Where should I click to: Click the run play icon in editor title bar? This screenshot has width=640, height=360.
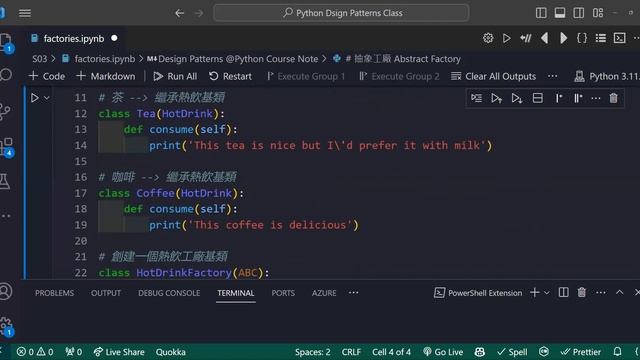[x=507, y=38]
